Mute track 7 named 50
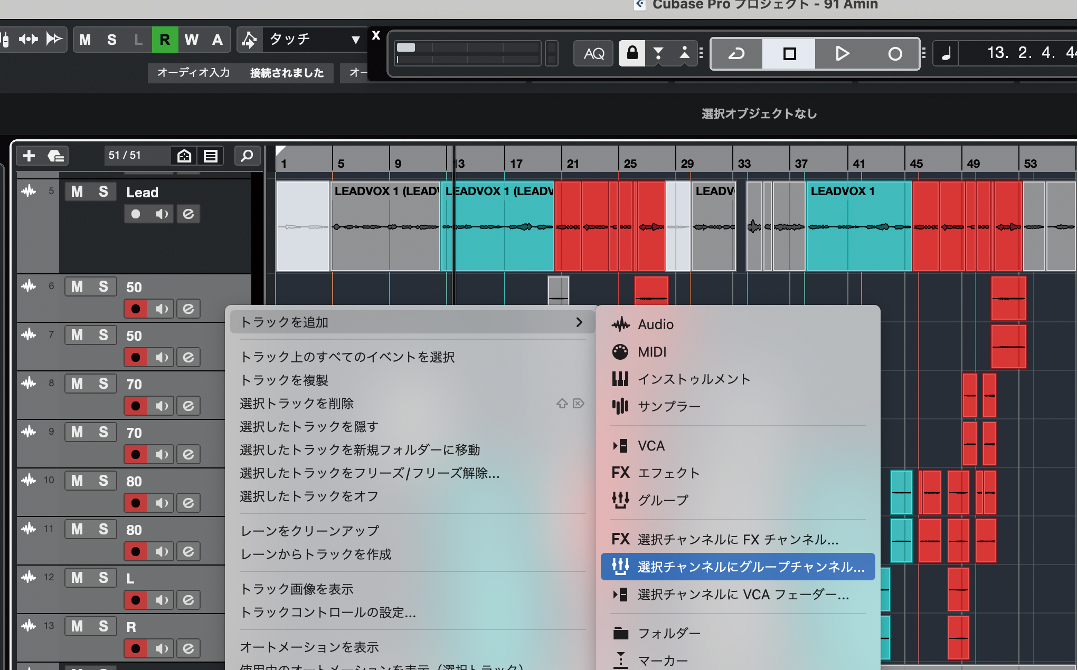This screenshot has width=1078, height=670. coord(77,335)
